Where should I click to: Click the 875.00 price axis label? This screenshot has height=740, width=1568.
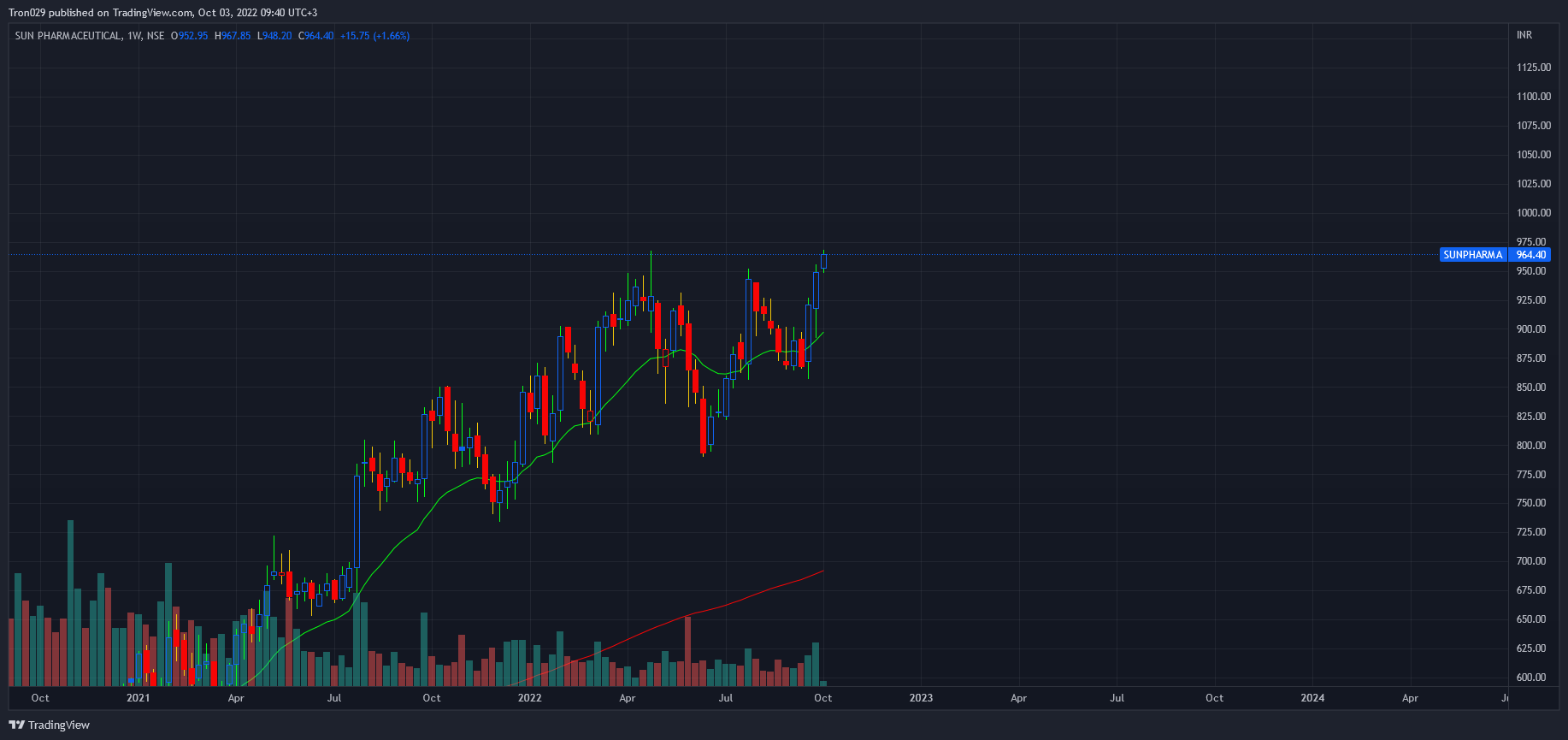coord(1530,358)
